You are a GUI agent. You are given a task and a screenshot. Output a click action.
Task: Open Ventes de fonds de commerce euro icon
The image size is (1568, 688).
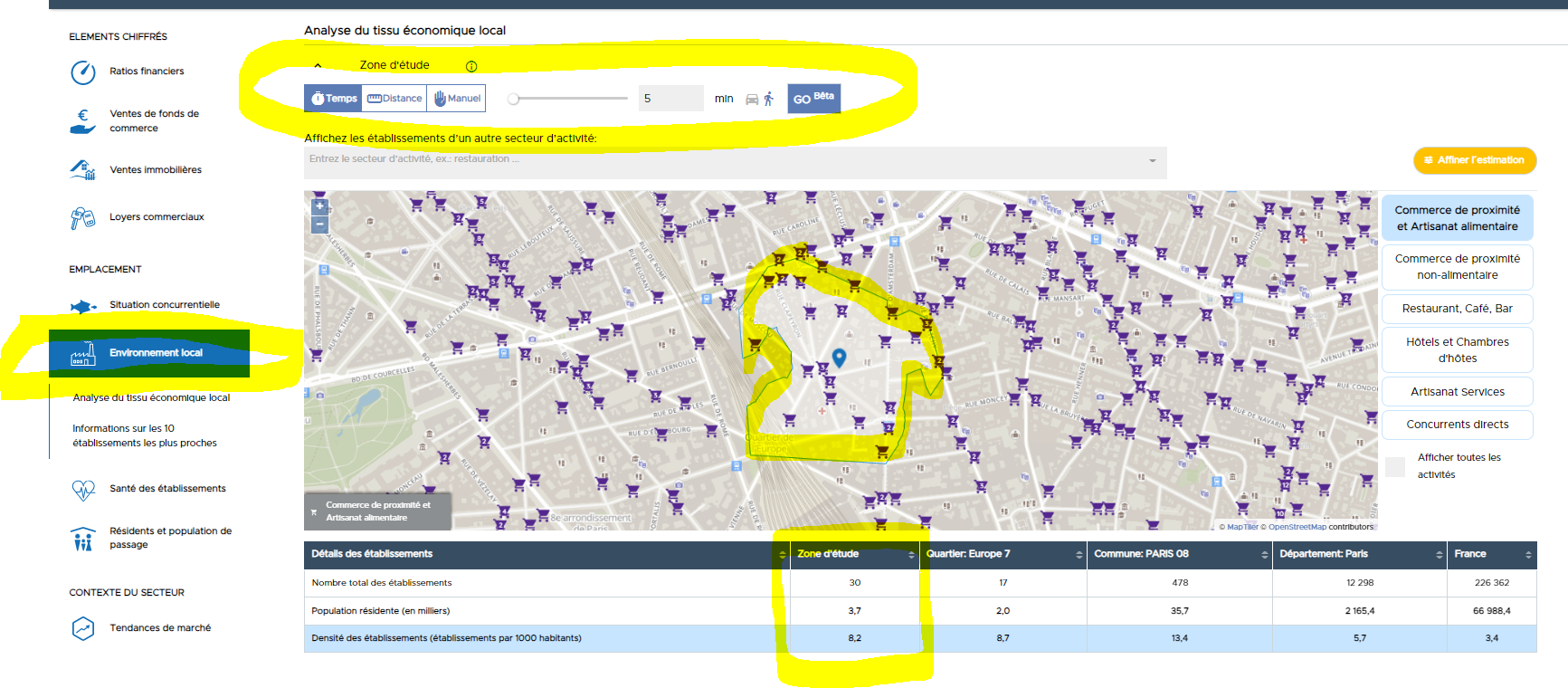[x=83, y=121]
